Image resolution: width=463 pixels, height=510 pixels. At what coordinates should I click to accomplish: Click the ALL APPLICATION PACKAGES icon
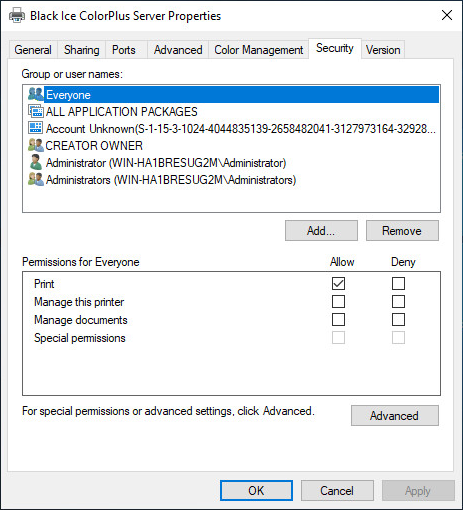36,111
